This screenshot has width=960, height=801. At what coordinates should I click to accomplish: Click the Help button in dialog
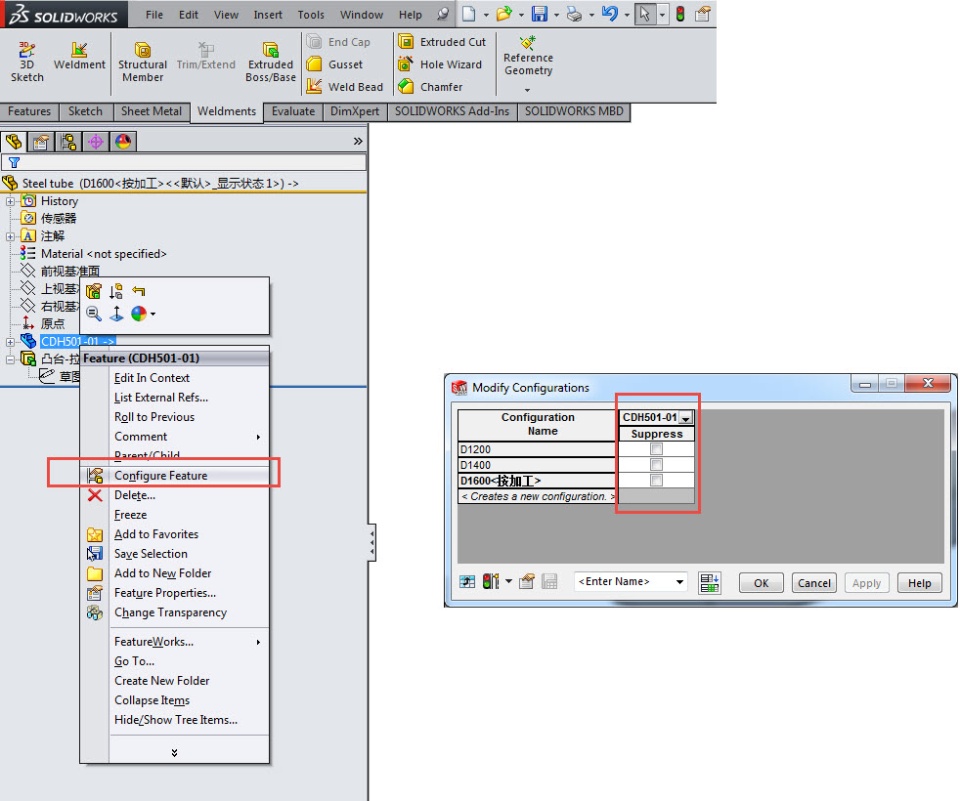(x=919, y=582)
